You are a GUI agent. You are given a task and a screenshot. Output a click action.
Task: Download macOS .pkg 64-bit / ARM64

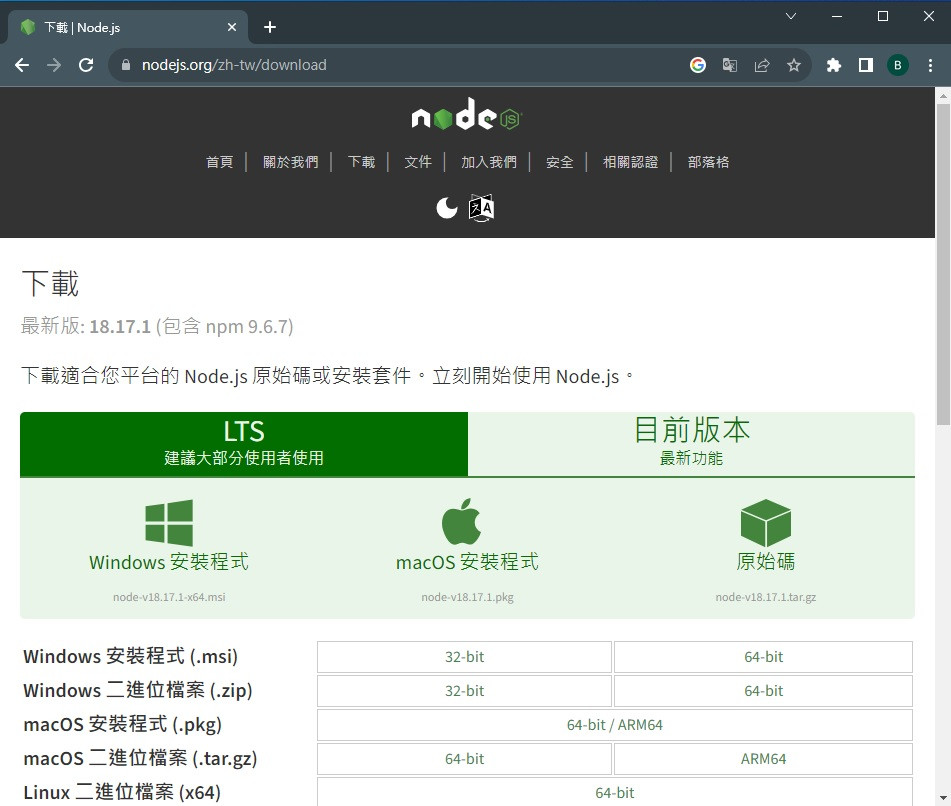pos(614,725)
